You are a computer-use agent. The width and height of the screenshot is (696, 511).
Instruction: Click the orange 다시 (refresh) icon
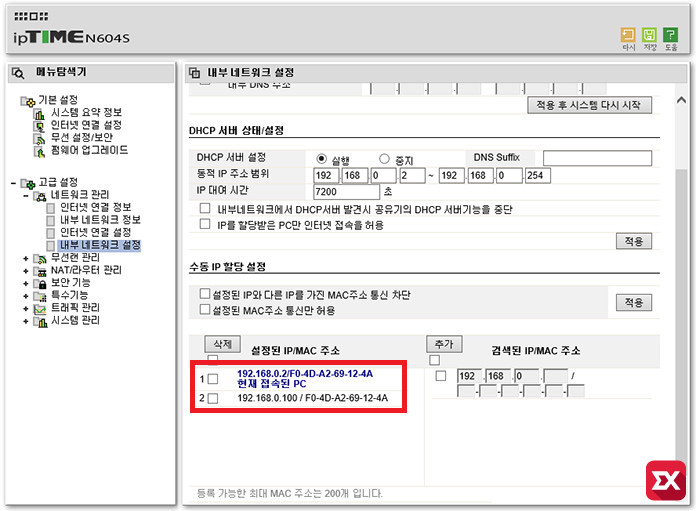pos(629,37)
